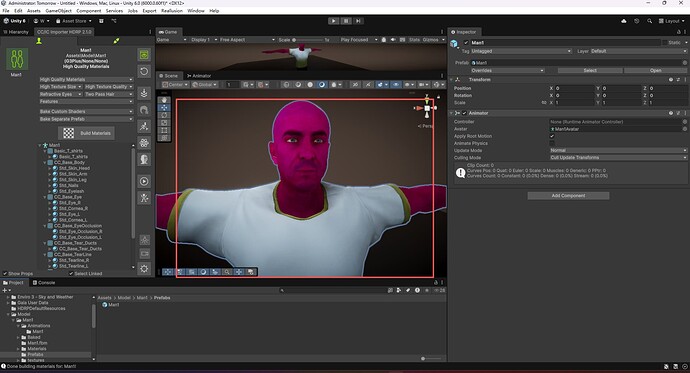
Task: Click Add Component button
Action: coord(568,196)
